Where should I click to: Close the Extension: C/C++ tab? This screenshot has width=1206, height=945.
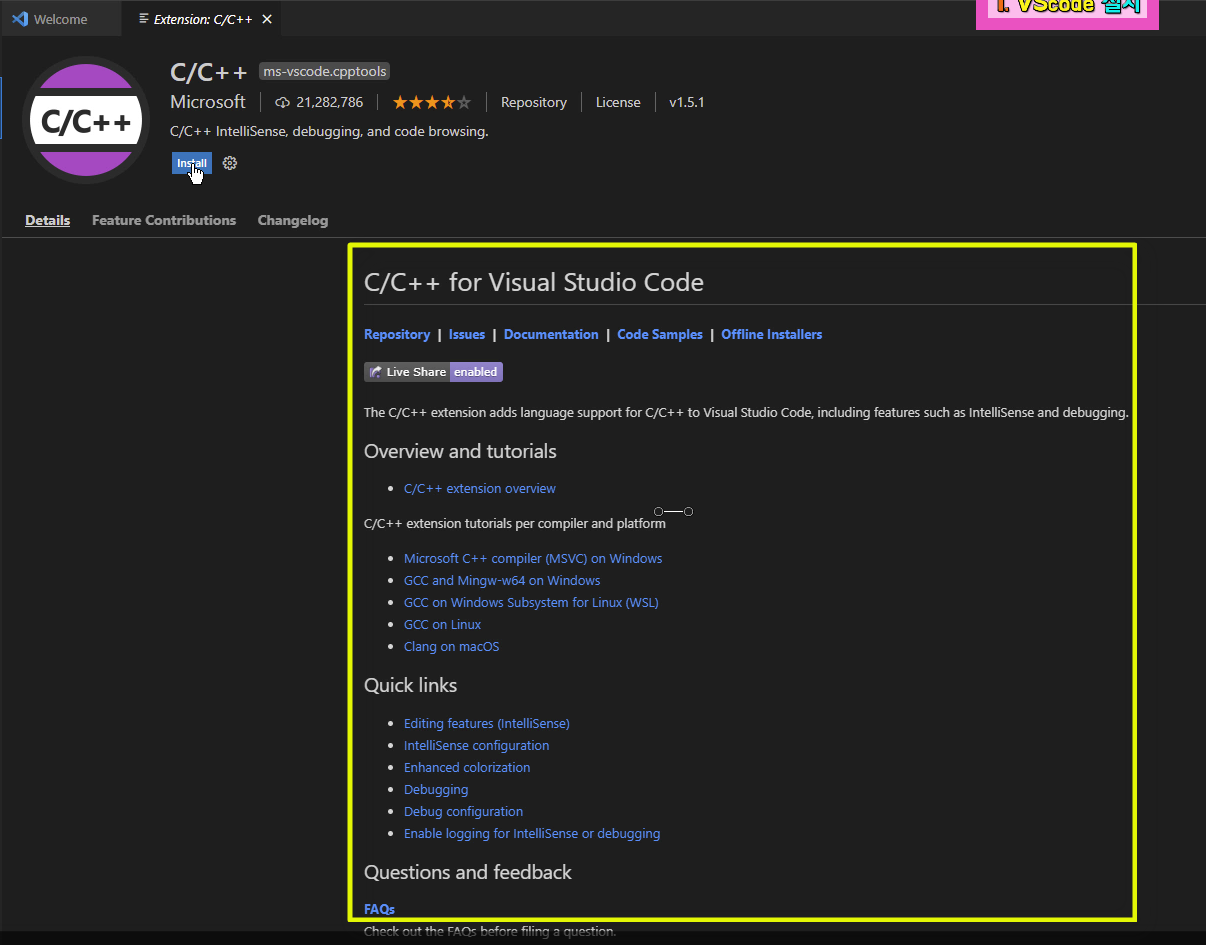tap(266, 19)
